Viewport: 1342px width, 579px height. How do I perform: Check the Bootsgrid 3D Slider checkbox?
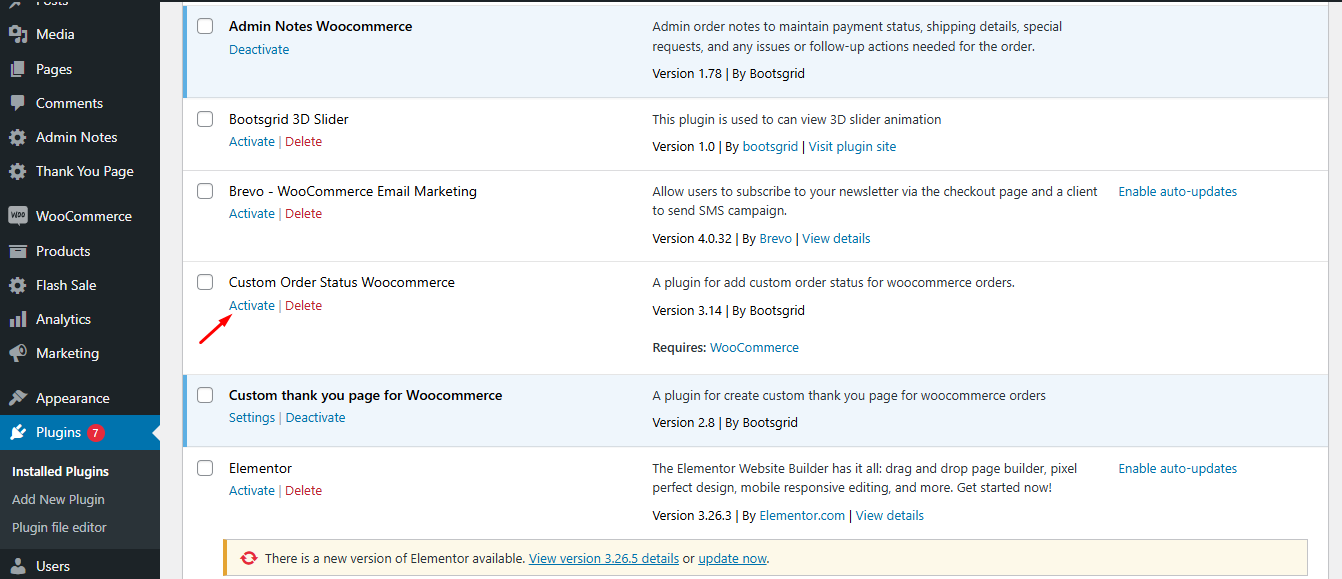coord(205,119)
